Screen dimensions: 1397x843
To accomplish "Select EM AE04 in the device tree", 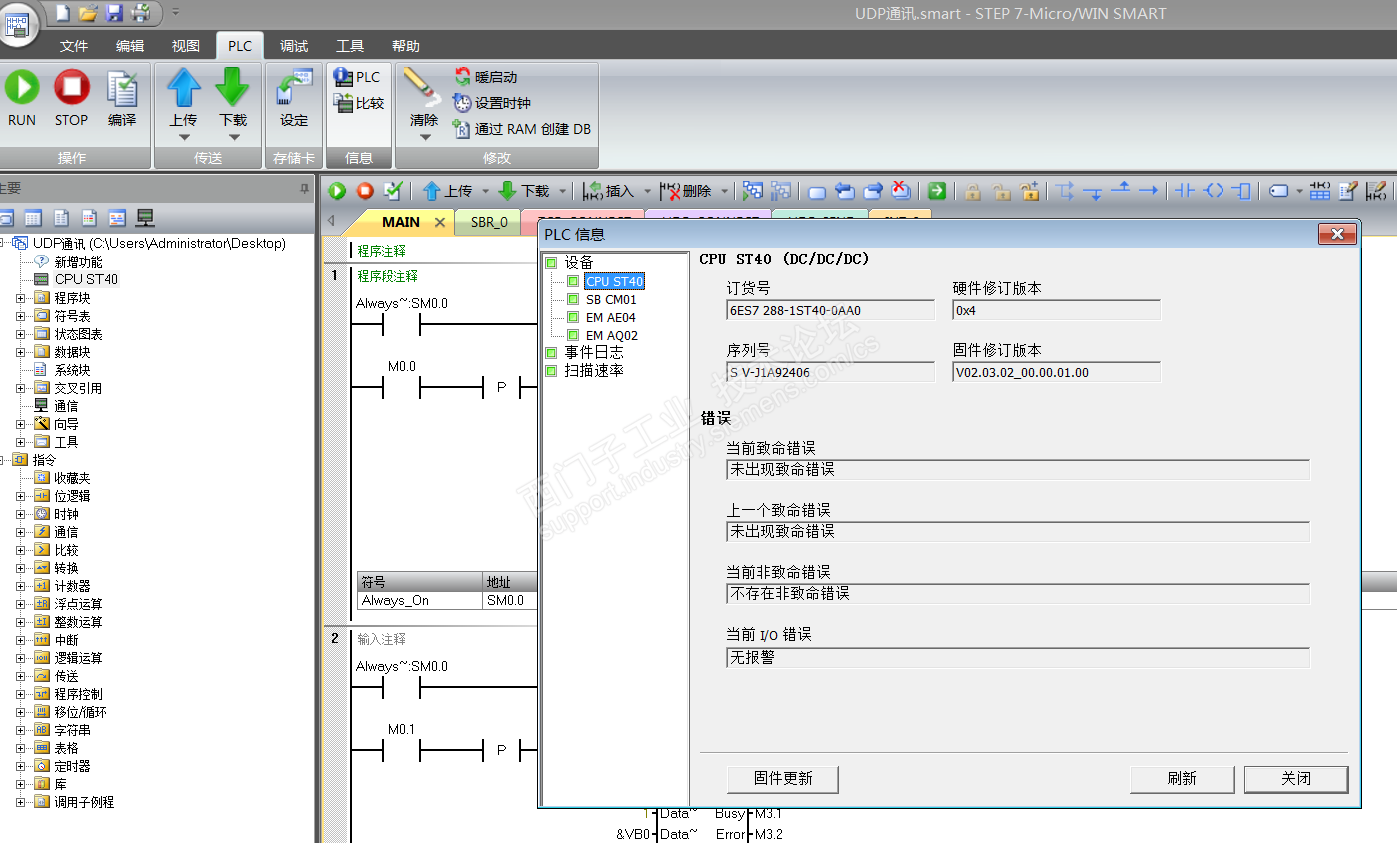I will 611,317.
